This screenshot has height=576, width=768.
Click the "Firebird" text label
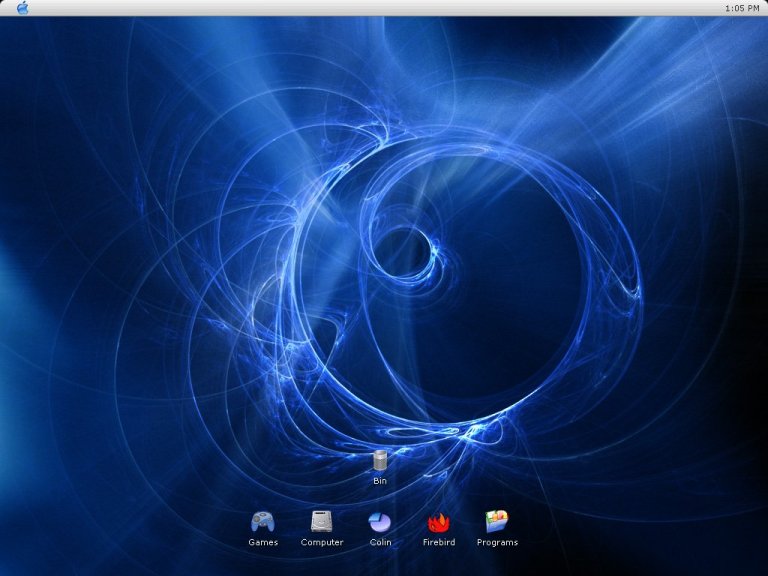click(x=439, y=543)
